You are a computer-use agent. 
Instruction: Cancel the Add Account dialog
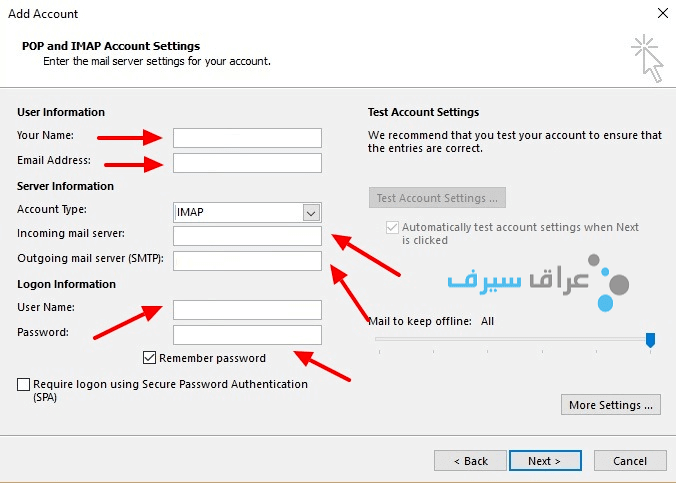630,461
